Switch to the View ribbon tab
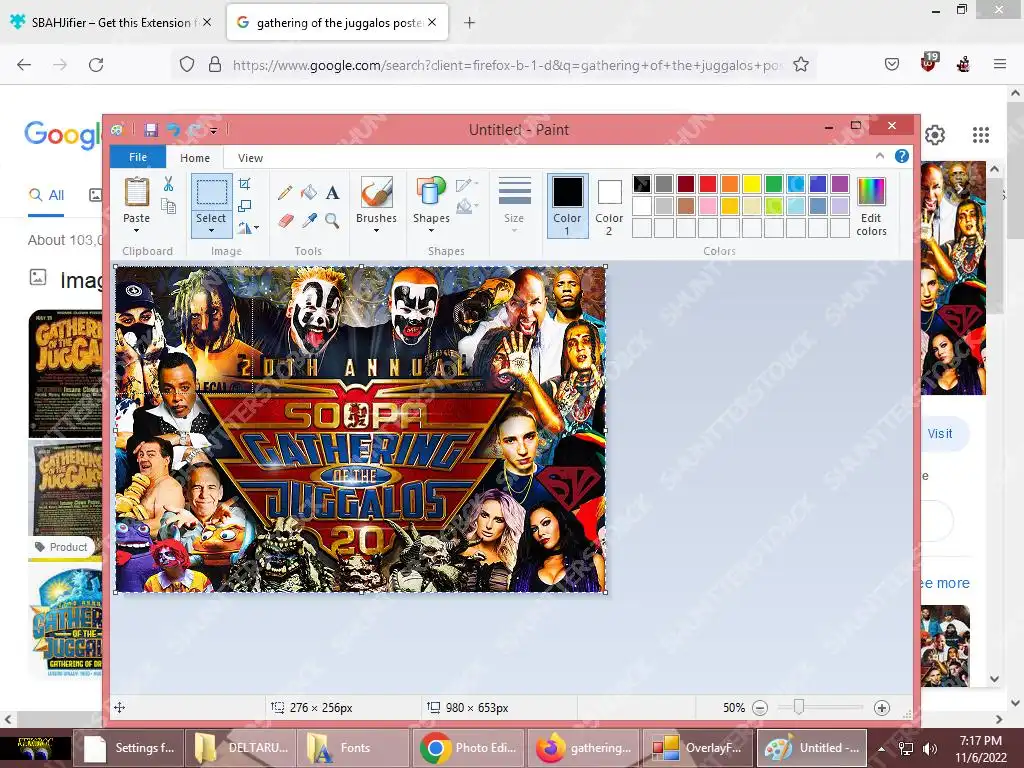Viewport: 1024px width, 768px height. point(250,157)
